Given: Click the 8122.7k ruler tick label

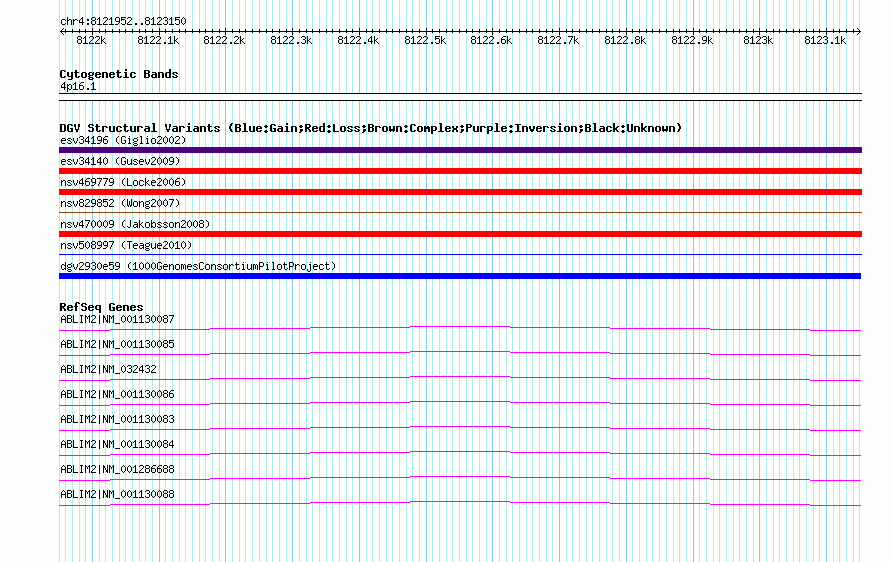Looking at the screenshot, I should click(x=558, y=40).
